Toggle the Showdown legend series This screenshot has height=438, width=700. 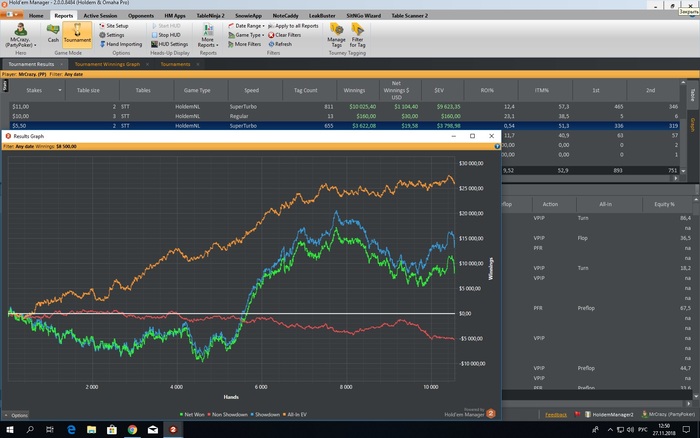point(265,415)
